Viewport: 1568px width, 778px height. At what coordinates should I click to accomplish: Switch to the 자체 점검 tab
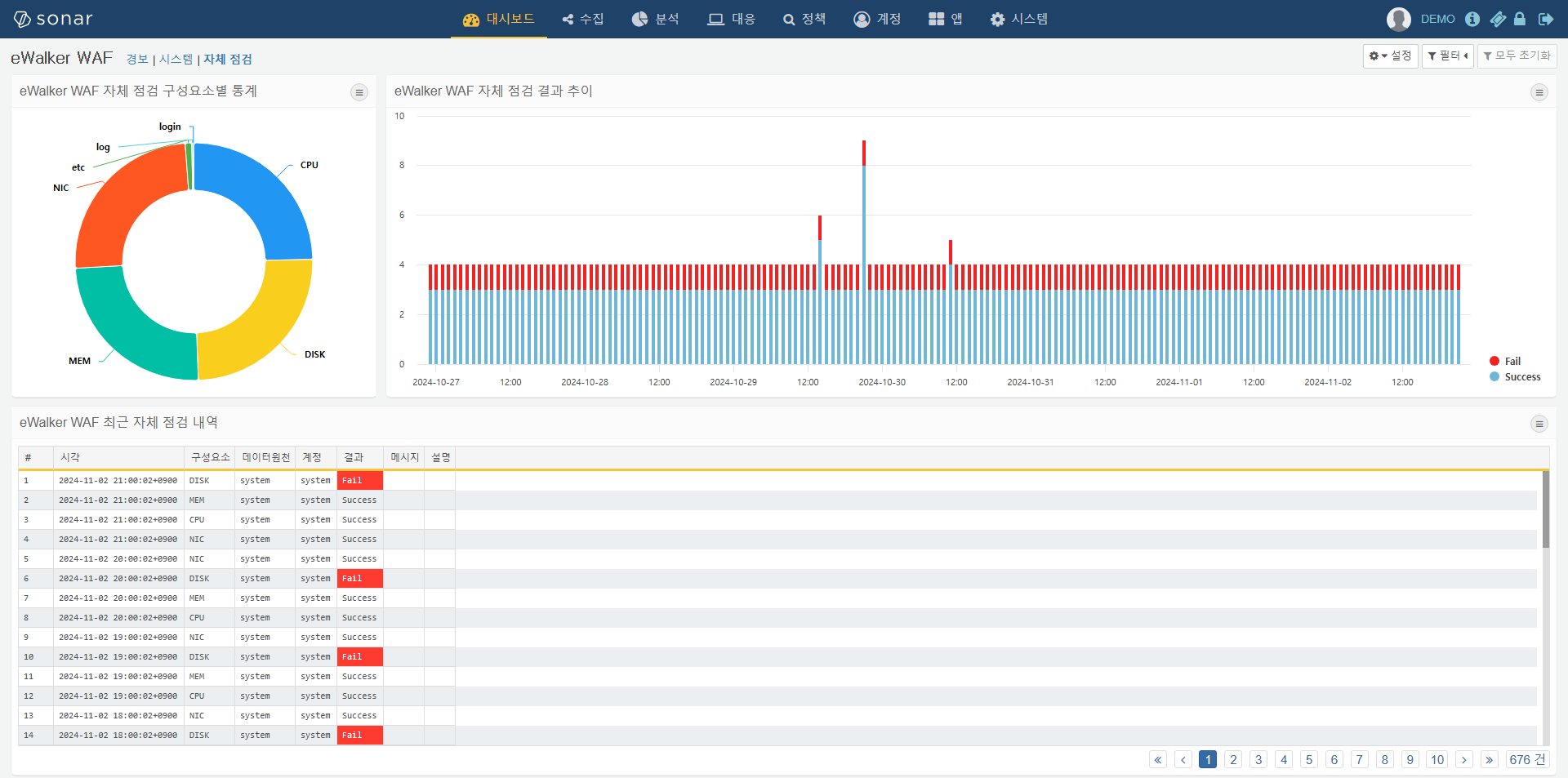228,59
